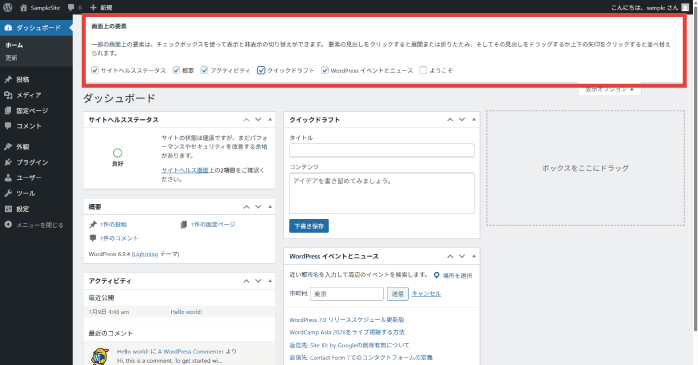Click the コメント bubble icon in sidebar
698x365 pixels.
pyautogui.click(x=8, y=126)
